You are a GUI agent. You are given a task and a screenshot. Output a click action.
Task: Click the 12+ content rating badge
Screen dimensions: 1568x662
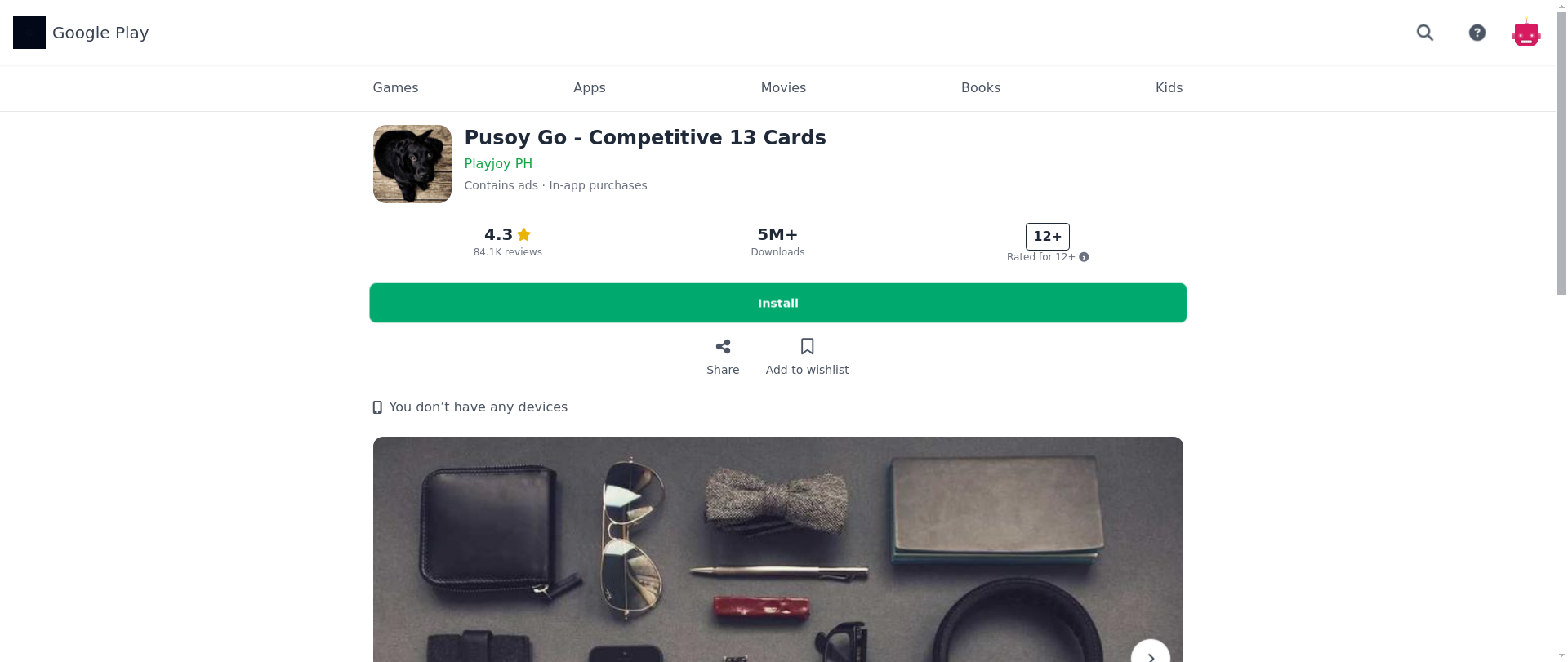pos(1048,237)
